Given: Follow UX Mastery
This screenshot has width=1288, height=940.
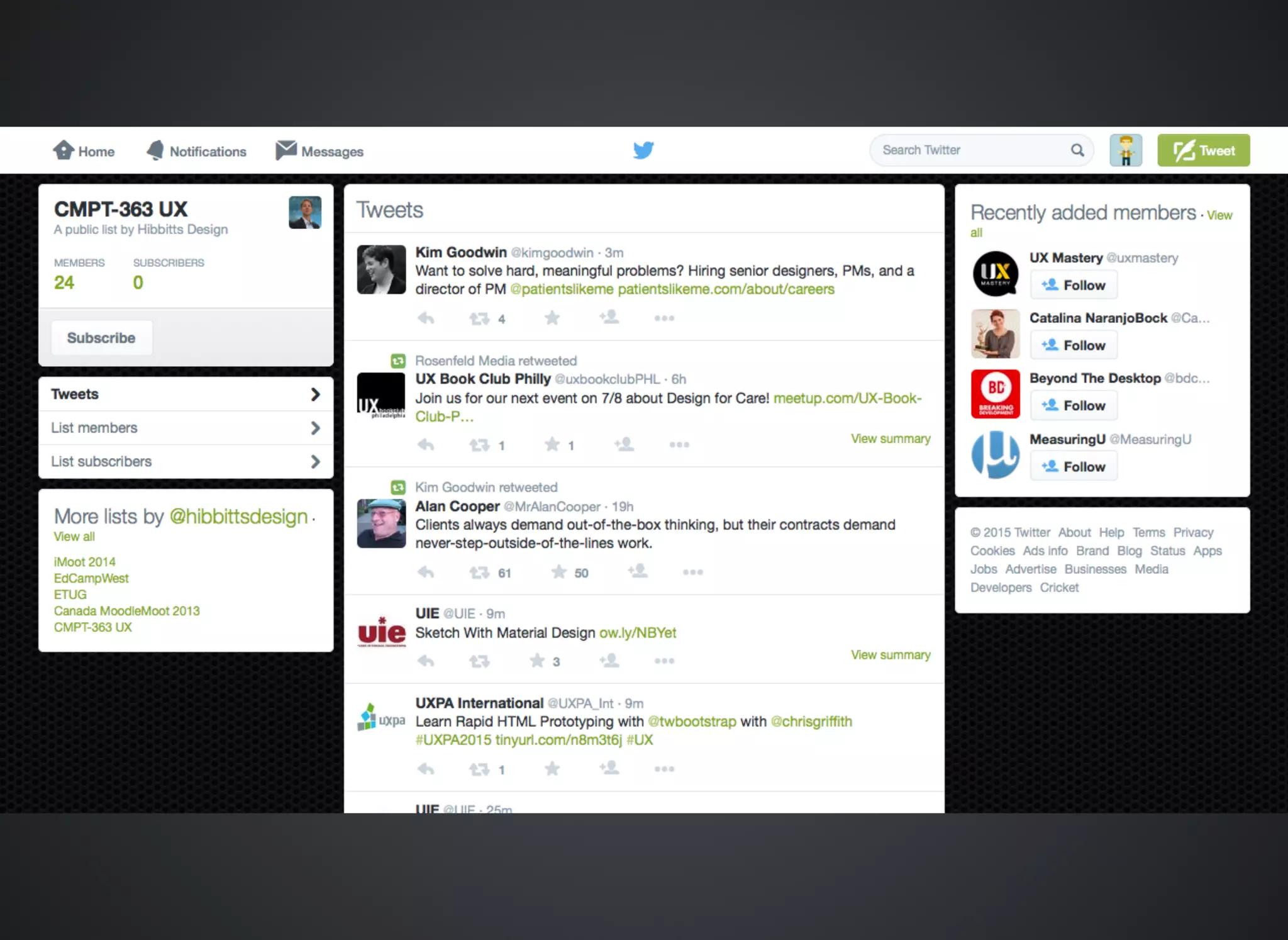Looking at the screenshot, I should click(x=1074, y=285).
